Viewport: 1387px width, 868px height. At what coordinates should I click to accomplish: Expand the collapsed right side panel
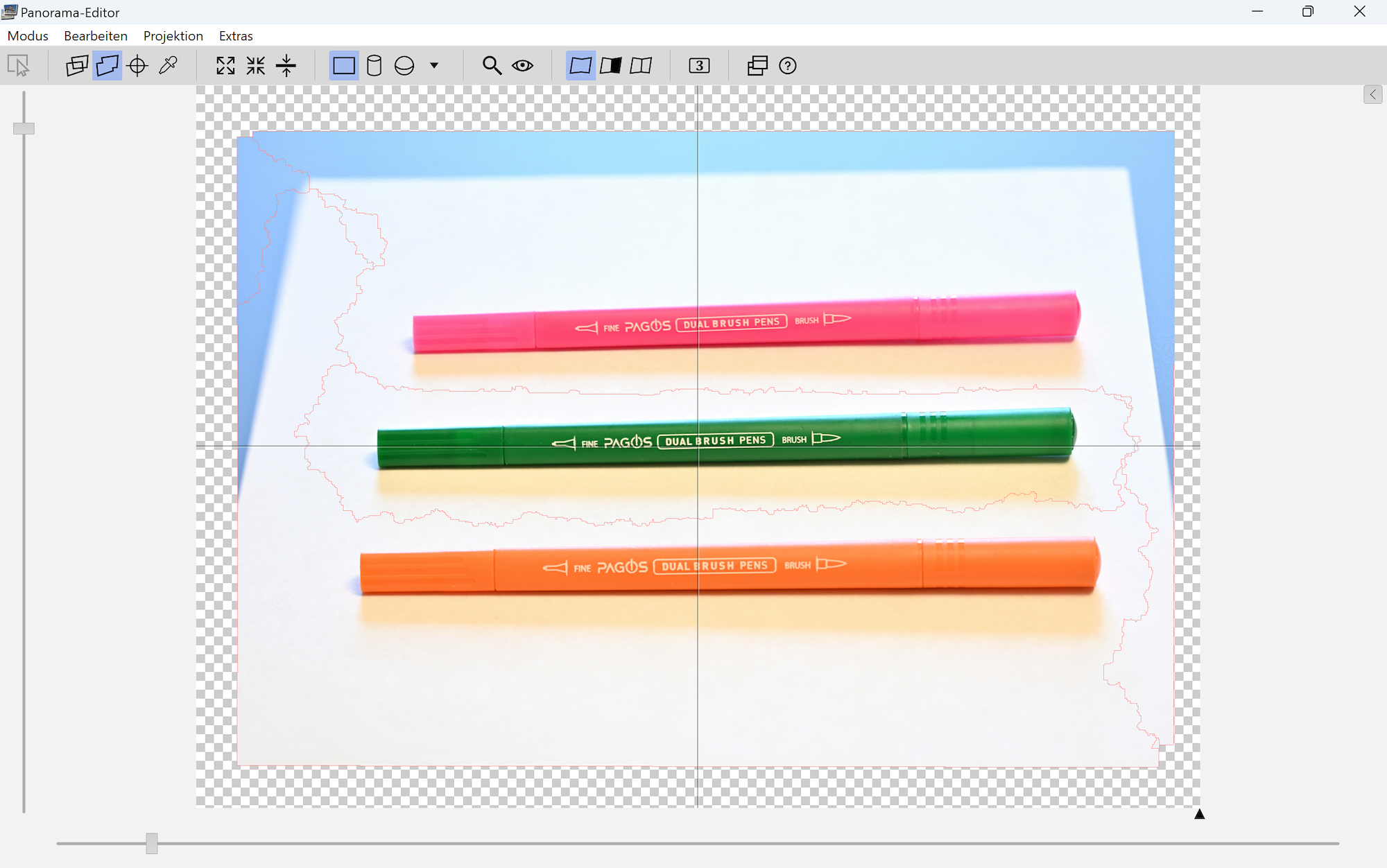(1372, 95)
